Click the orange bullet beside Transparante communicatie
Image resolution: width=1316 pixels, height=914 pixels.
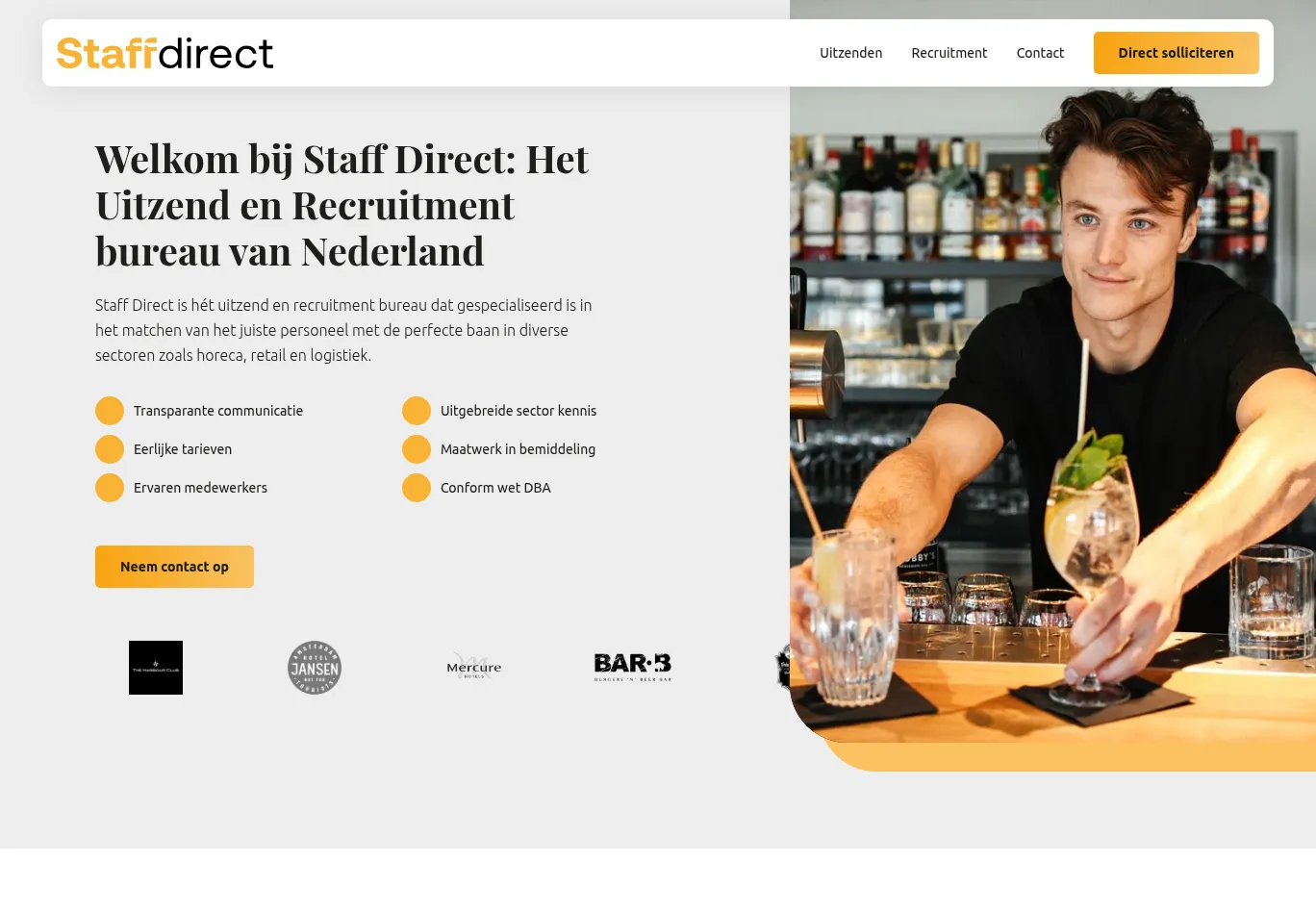[x=110, y=411]
